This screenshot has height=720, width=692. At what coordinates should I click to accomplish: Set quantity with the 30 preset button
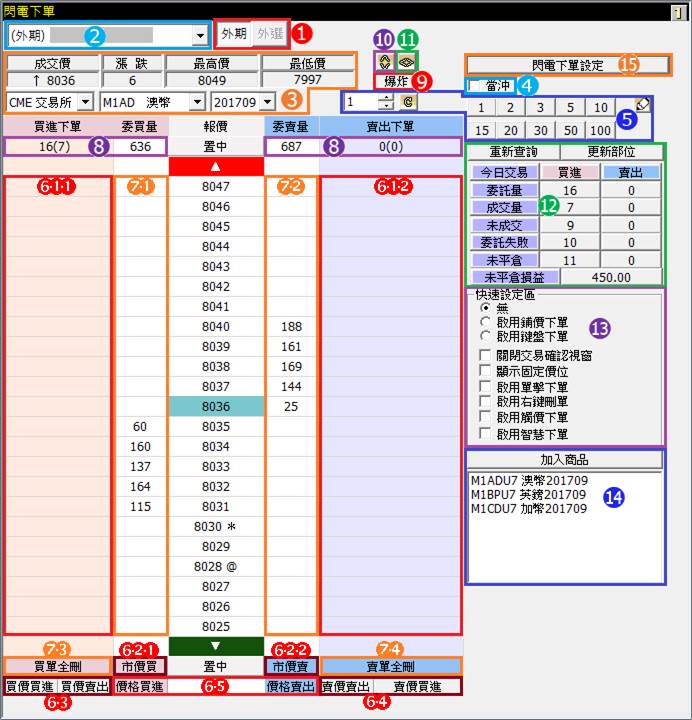coord(540,130)
